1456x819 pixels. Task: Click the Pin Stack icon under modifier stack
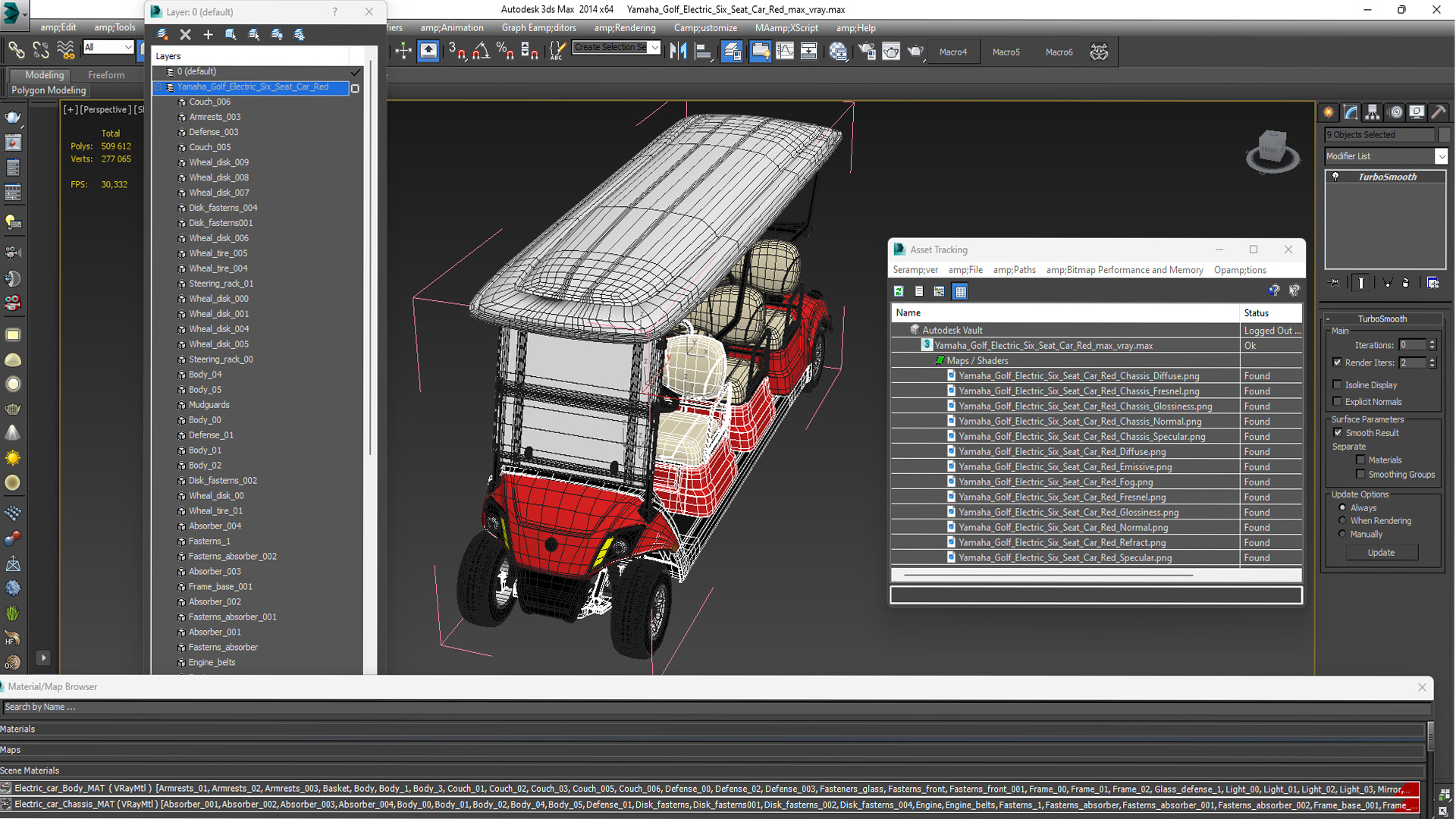tap(1335, 282)
